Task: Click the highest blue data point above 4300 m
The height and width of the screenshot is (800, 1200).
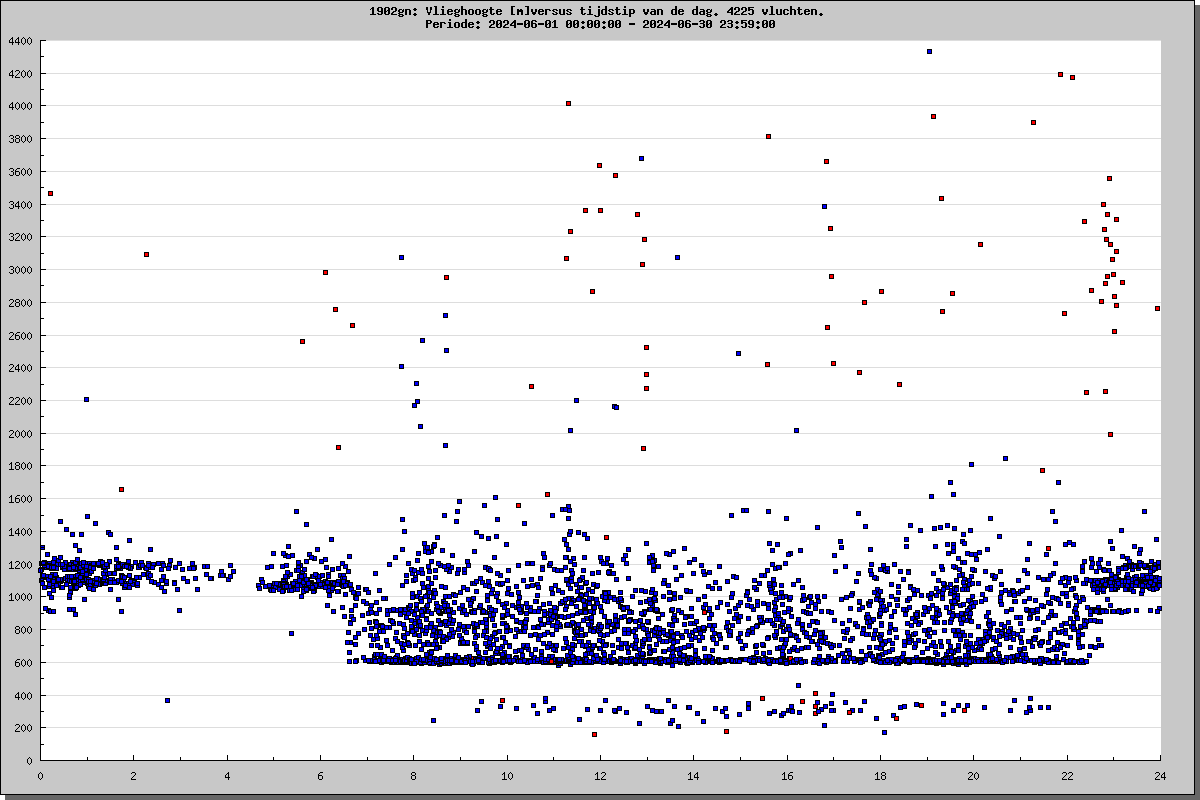Action: tap(929, 51)
